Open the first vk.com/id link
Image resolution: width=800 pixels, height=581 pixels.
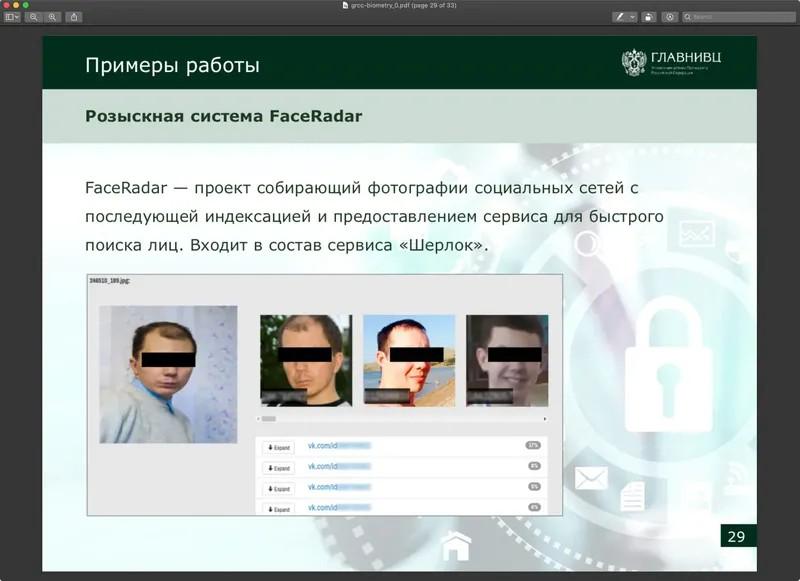339,445
